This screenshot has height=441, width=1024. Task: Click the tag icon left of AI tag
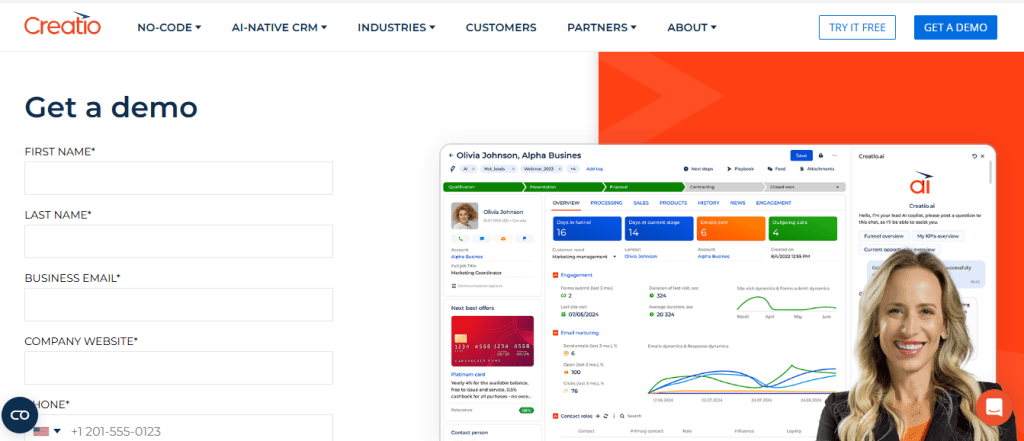point(452,169)
